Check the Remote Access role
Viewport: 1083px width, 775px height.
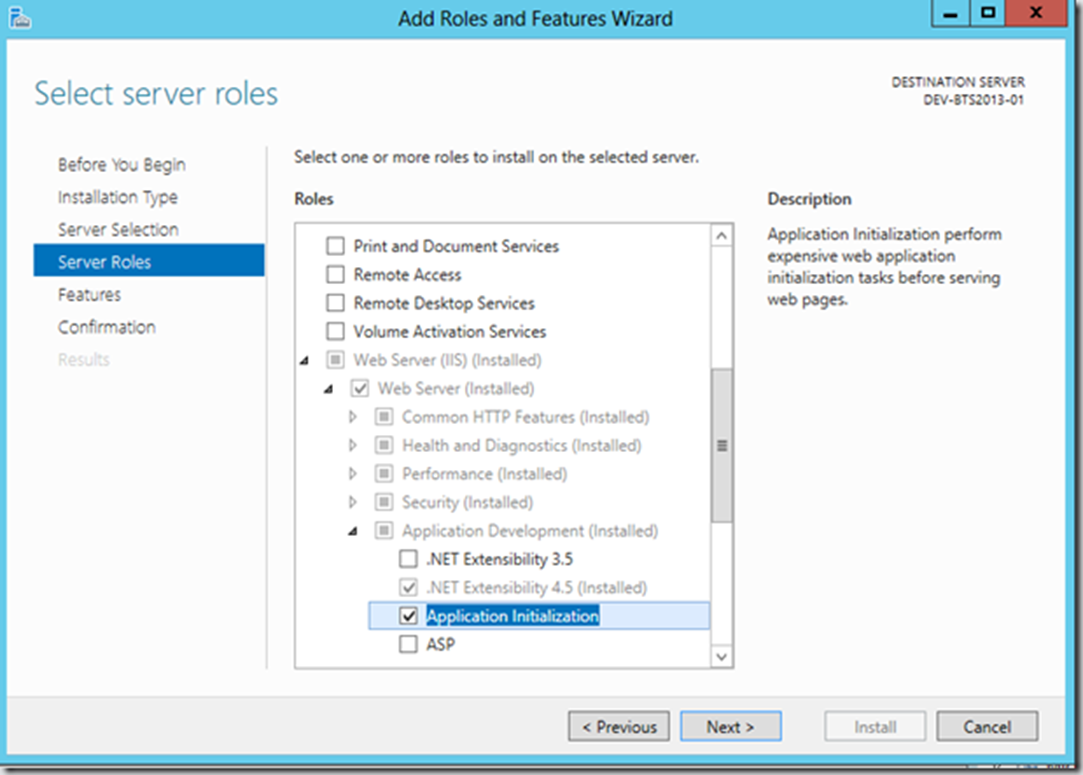[336, 274]
